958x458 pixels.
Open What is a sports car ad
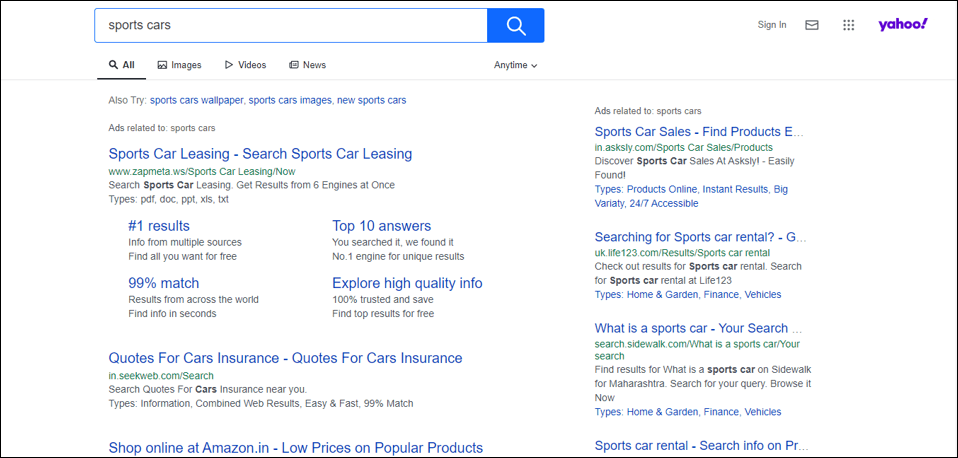pyautogui.click(x=700, y=329)
